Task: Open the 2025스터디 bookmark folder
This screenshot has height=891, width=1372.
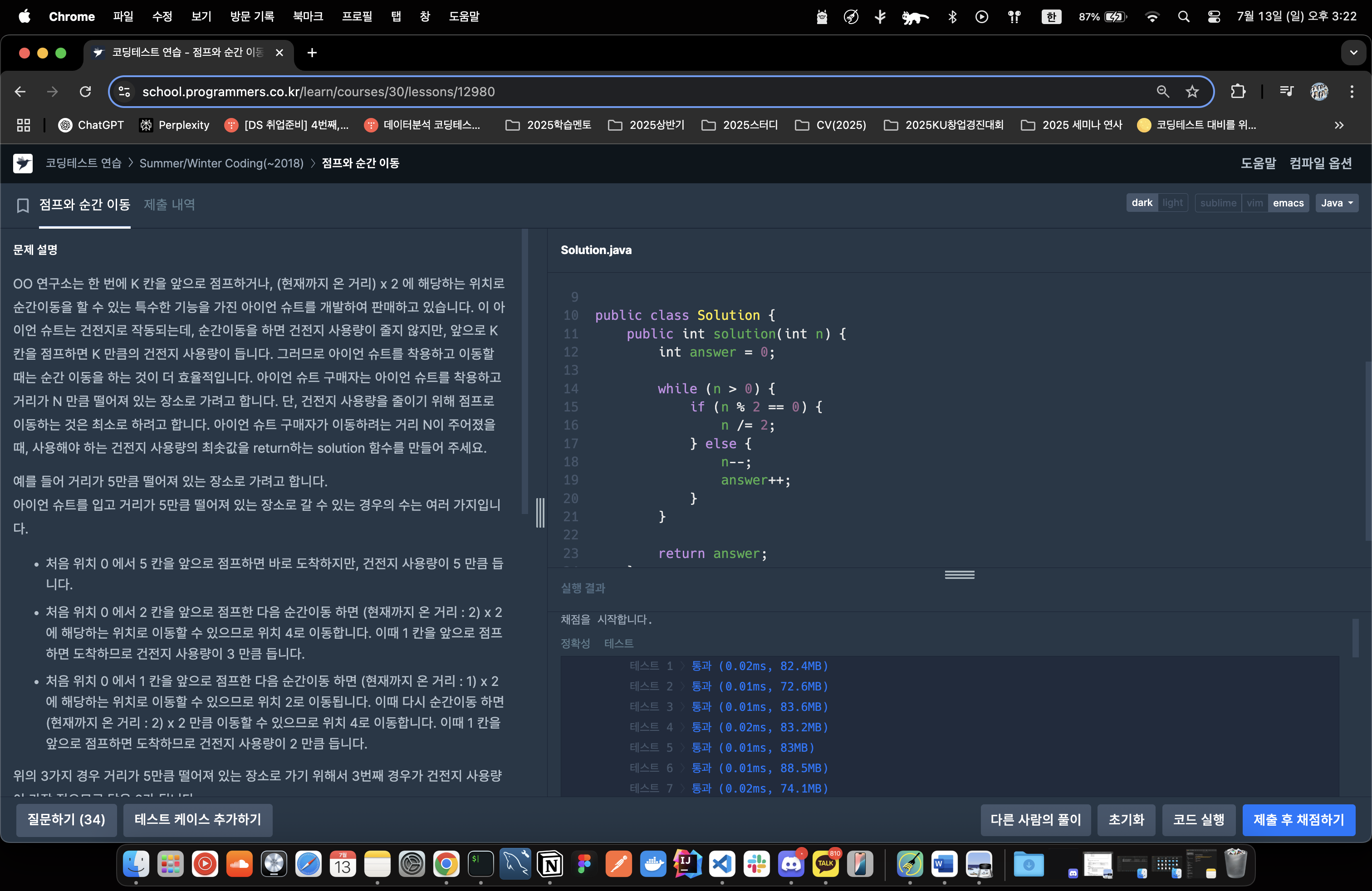Action: pos(740,125)
